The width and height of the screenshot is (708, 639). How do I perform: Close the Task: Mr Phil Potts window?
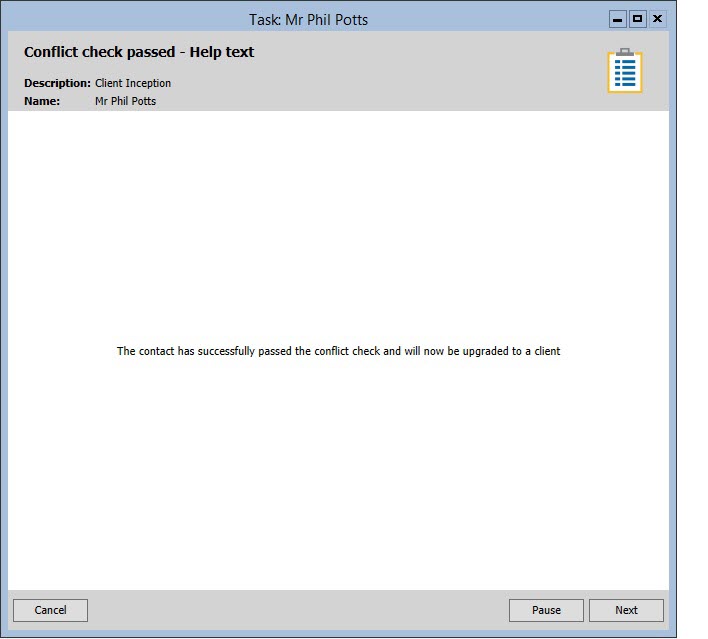coord(657,19)
